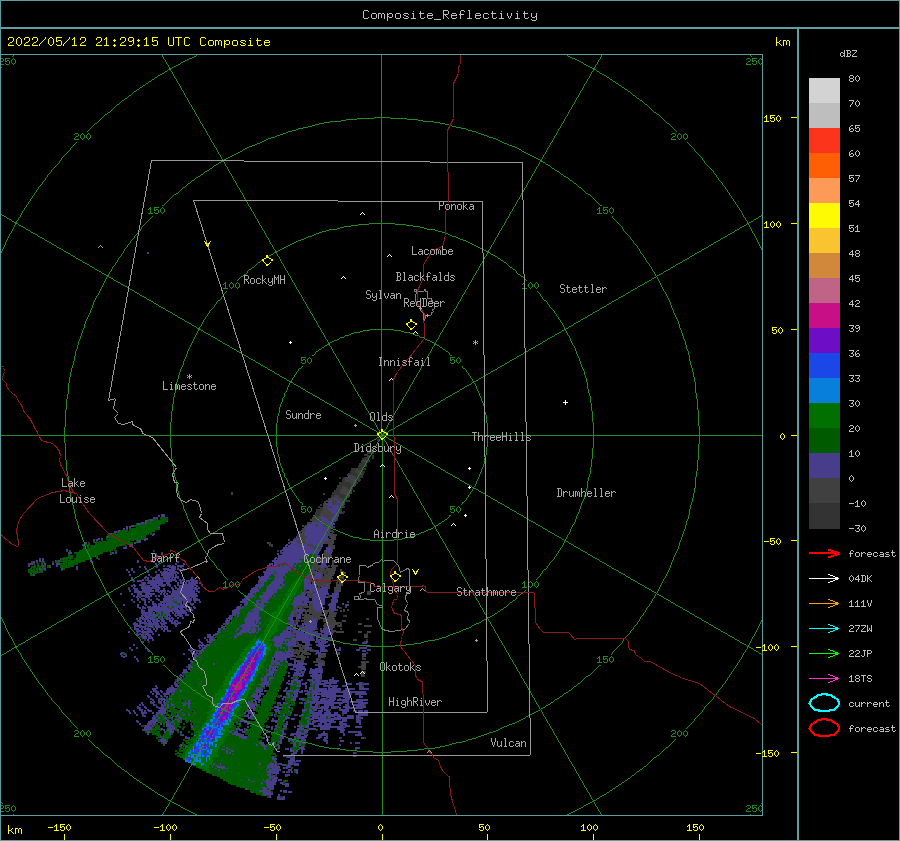Click the white 04DK arrow icon
Viewport: 900px width, 841px height.
click(824, 579)
